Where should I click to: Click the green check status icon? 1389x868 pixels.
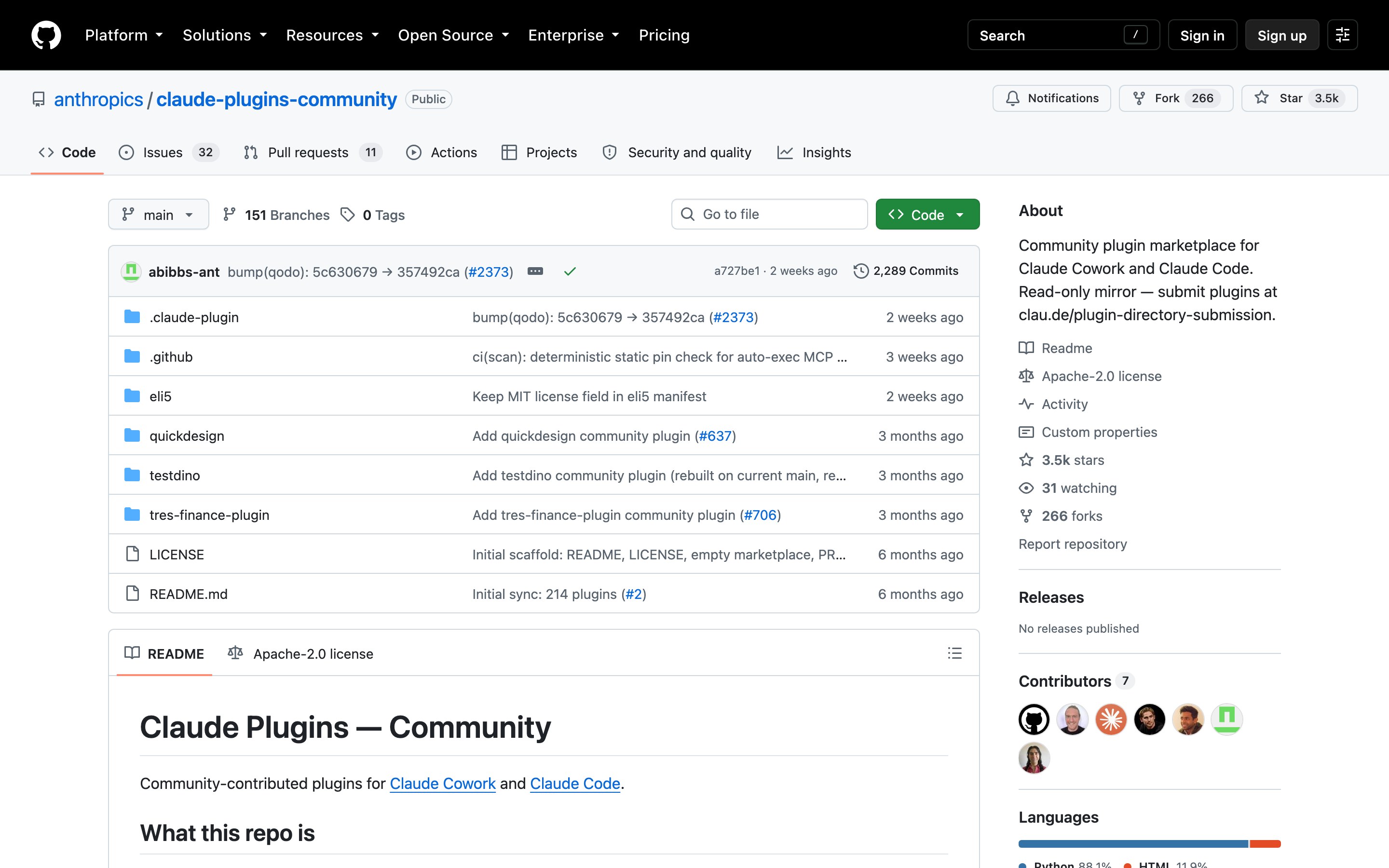(570, 271)
